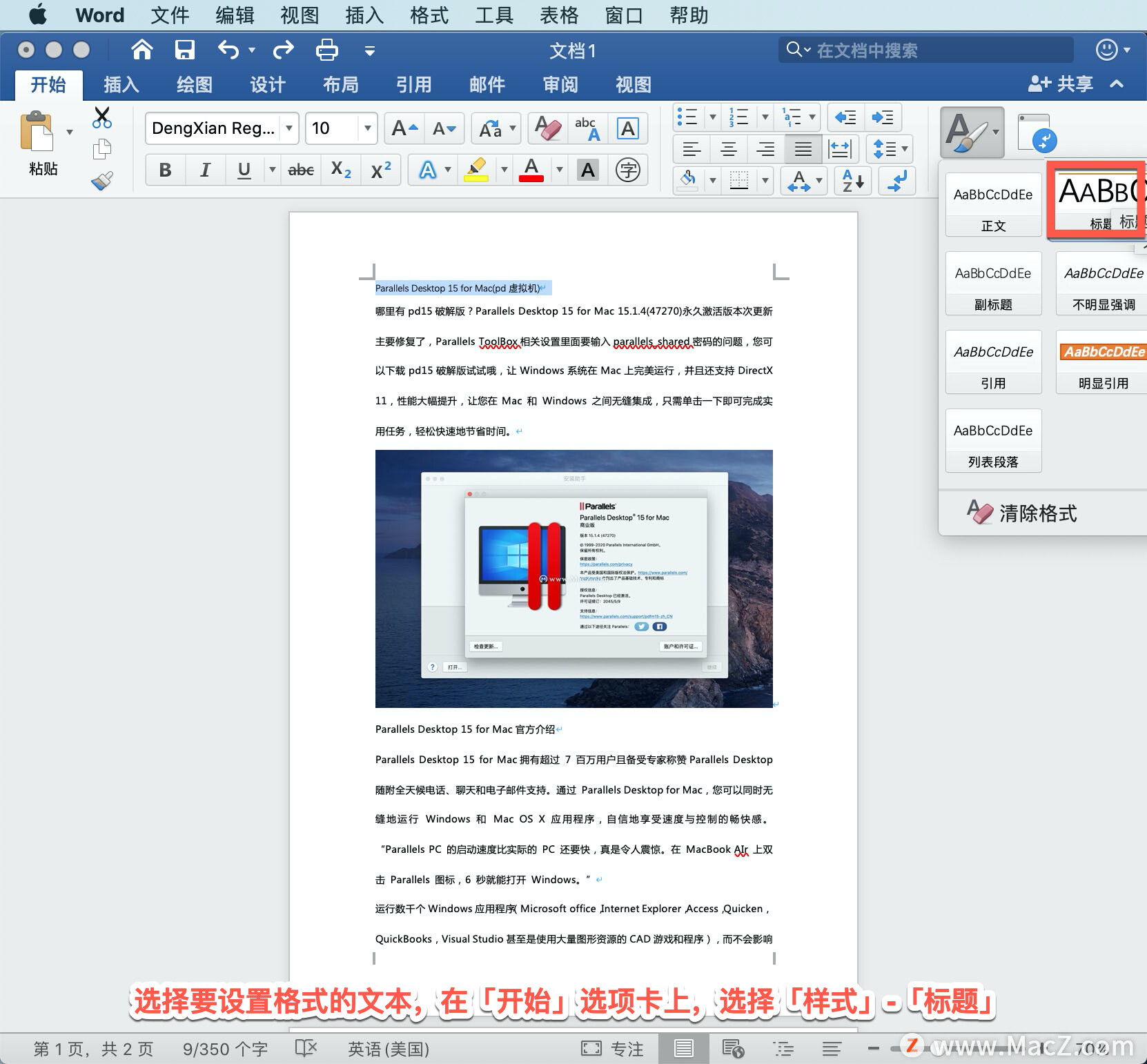
Task: Apply the 正文 style
Action: [994, 205]
